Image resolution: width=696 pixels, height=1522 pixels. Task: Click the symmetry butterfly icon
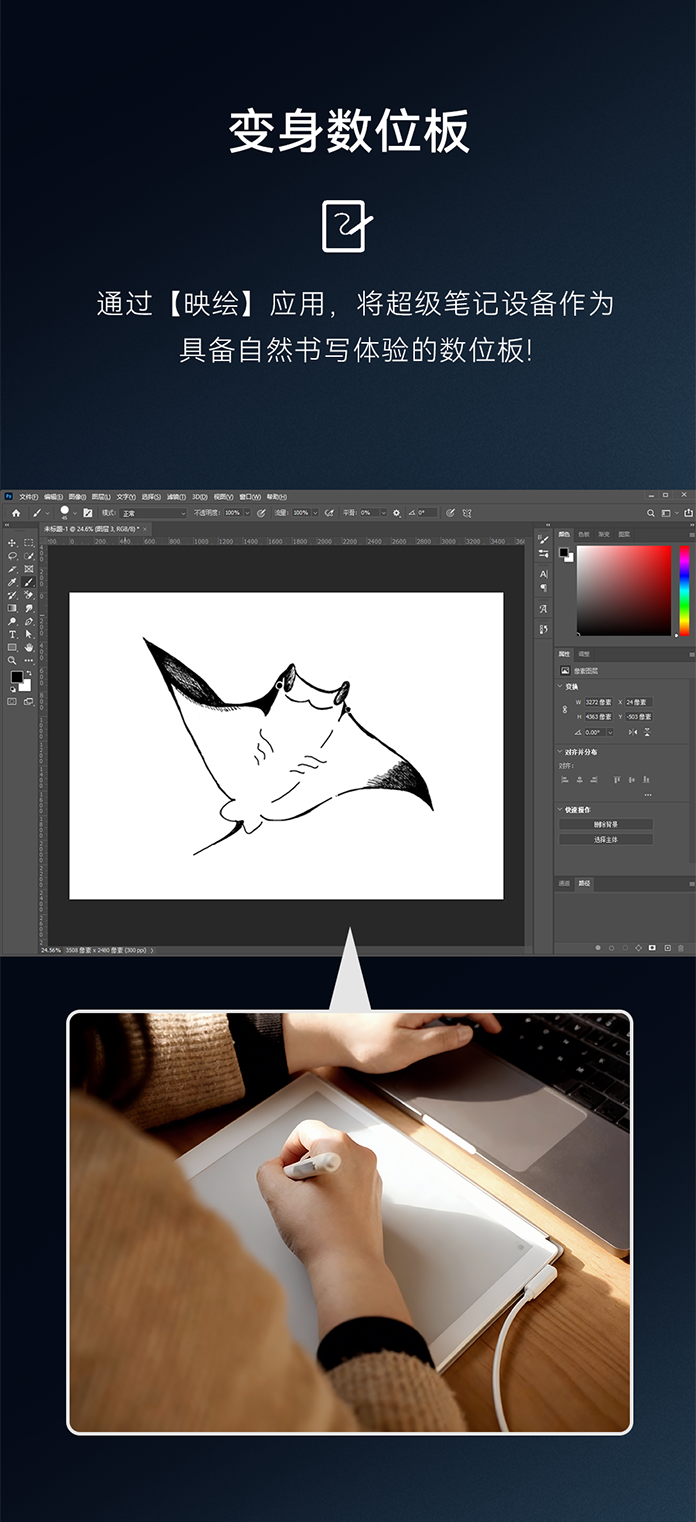[467, 512]
